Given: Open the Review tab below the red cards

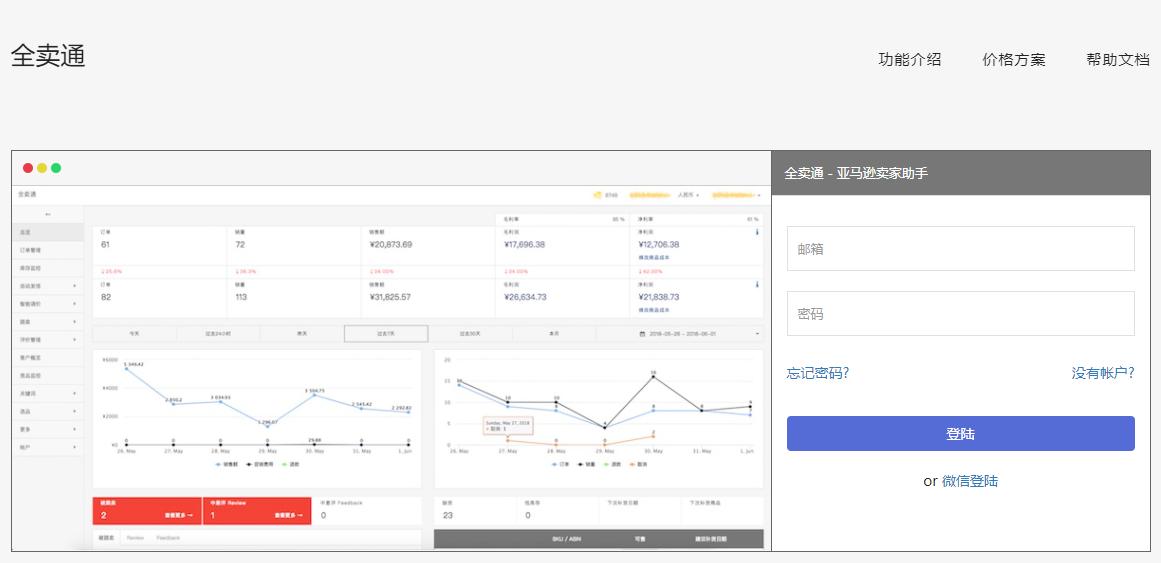Looking at the screenshot, I should coord(135,538).
